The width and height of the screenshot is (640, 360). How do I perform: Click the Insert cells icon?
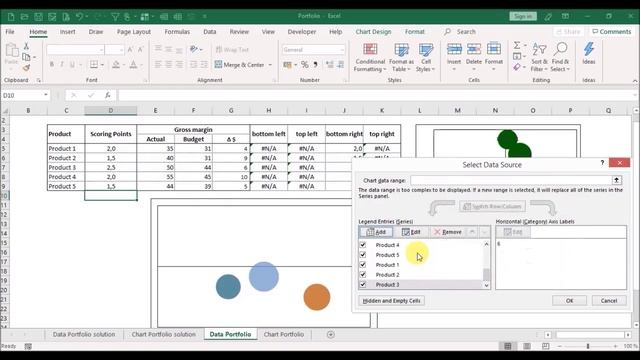click(x=454, y=50)
